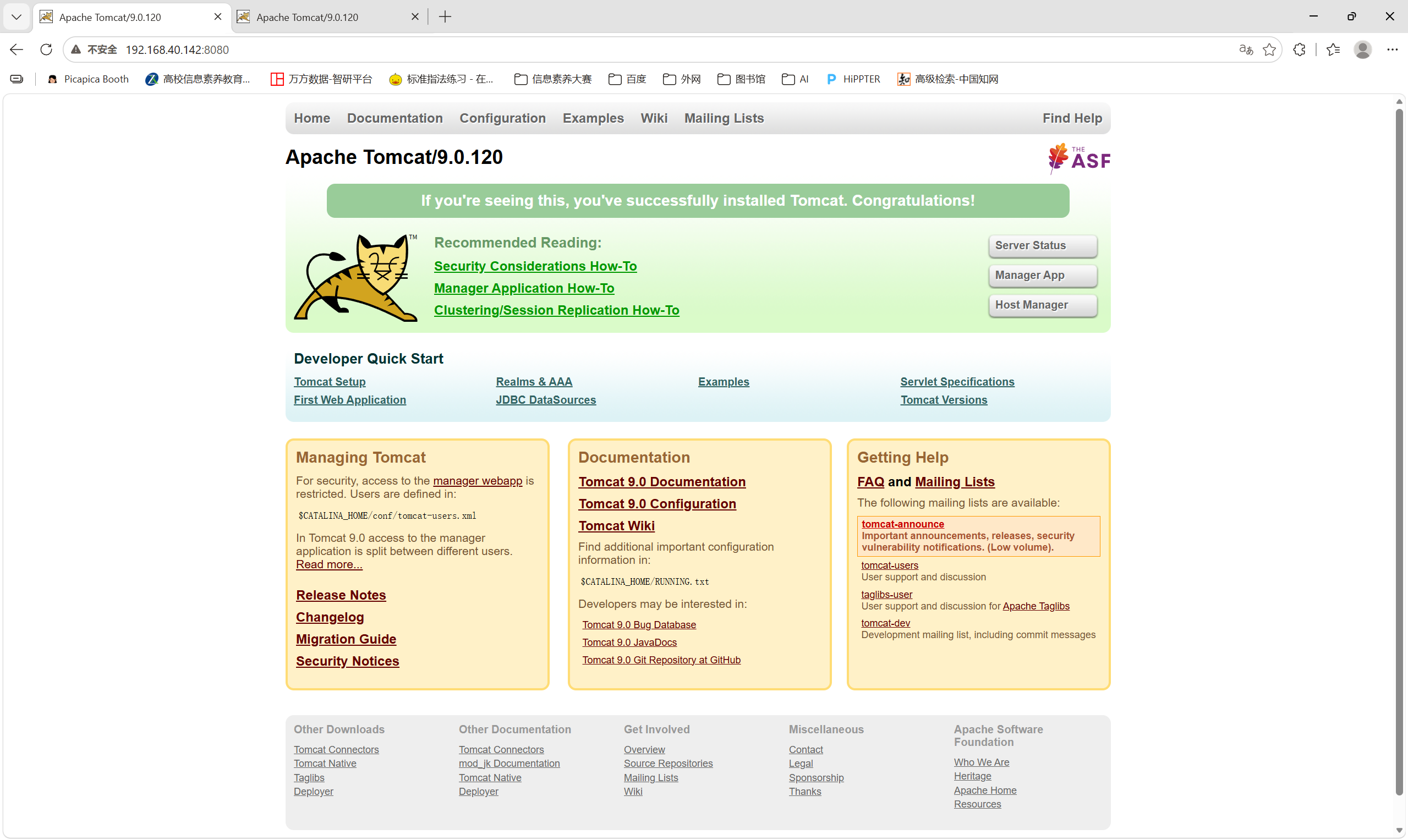The image size is (1408, 840).
Task: Open the tomcat-announce mailing list link
Action: pos(902,525)
